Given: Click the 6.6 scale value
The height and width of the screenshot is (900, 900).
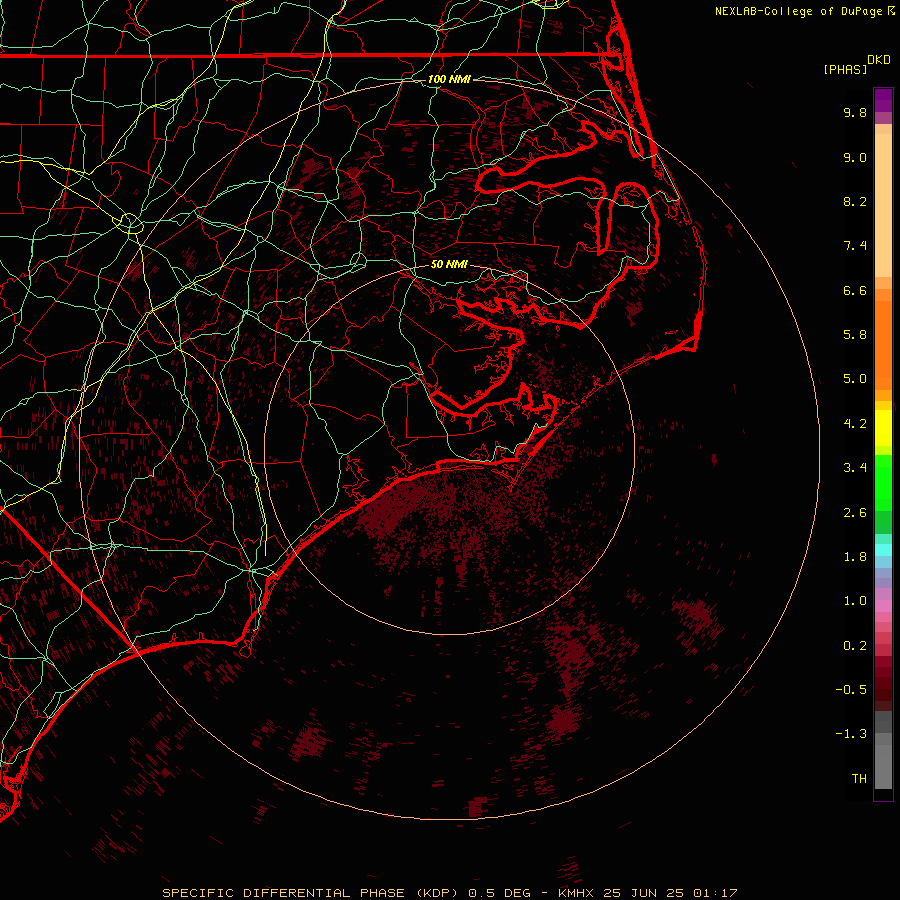Looking at the screenshot, I should point(855,290).
